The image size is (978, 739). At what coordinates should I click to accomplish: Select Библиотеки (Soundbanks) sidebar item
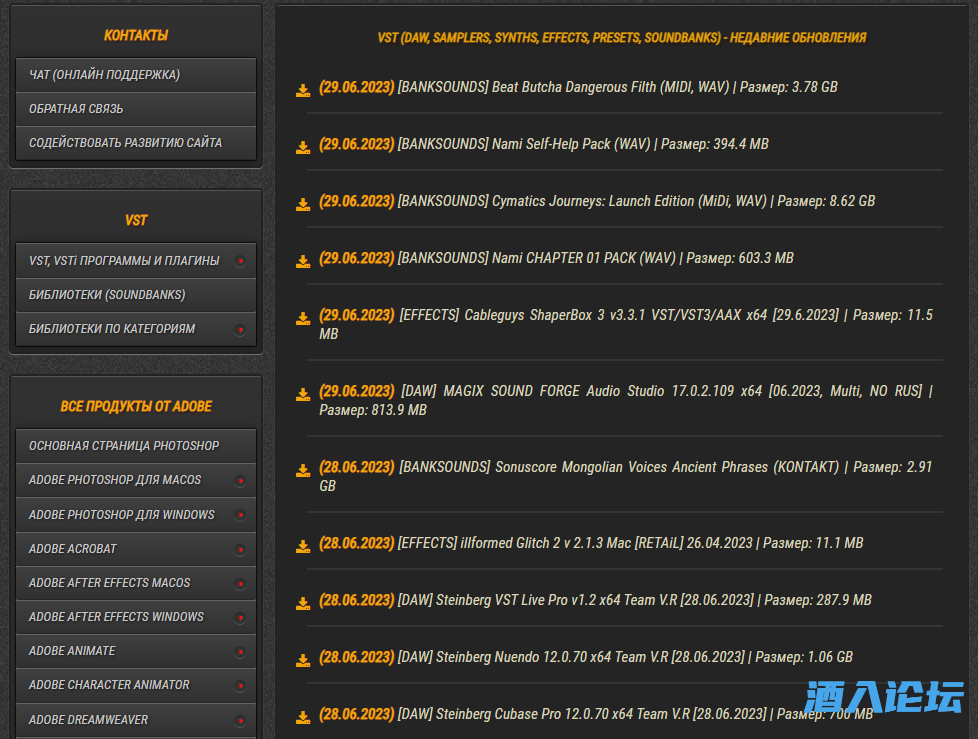pyautogui.click(x=135, y=295)
